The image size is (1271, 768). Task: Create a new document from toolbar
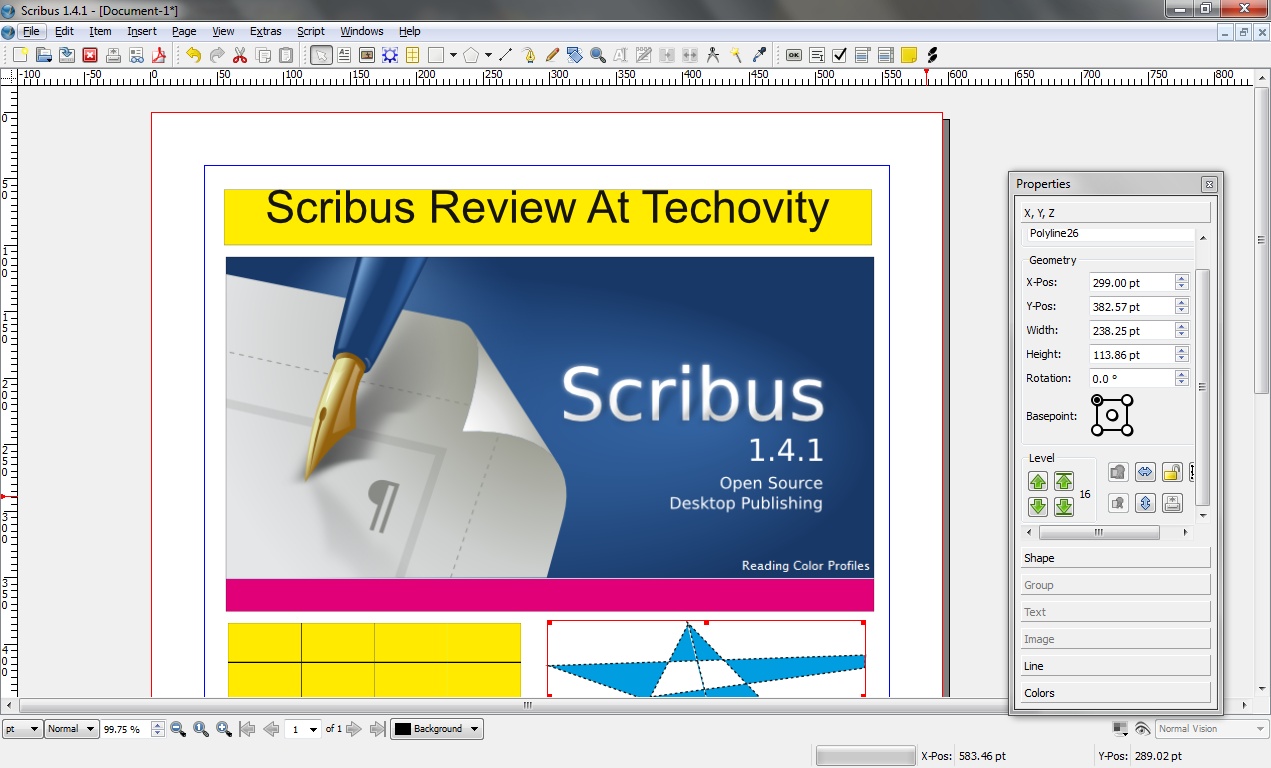[x=20, y=55]
